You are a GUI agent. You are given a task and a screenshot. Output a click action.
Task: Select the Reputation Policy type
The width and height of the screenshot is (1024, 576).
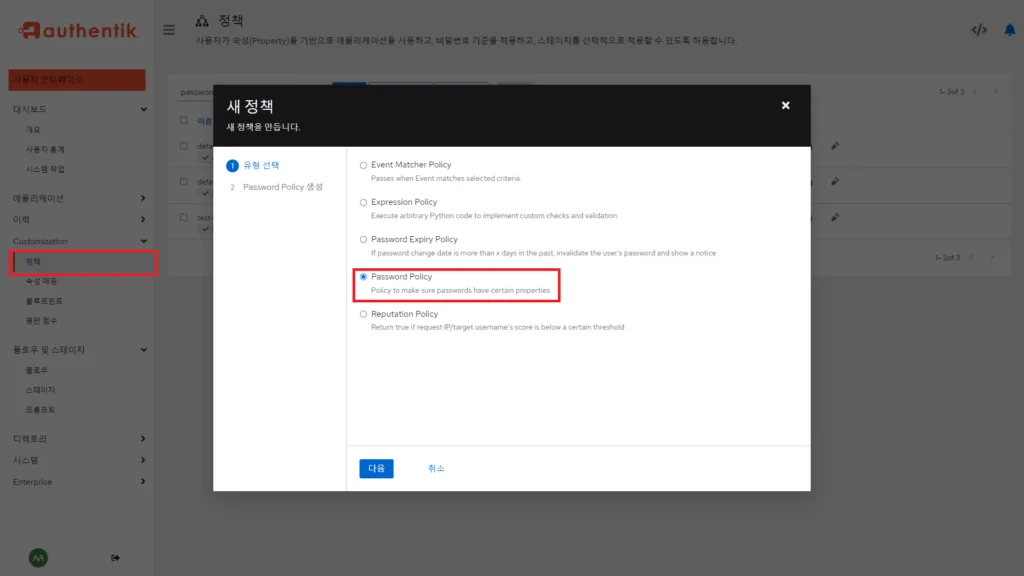pyautogui.click(x=361, y=313)
